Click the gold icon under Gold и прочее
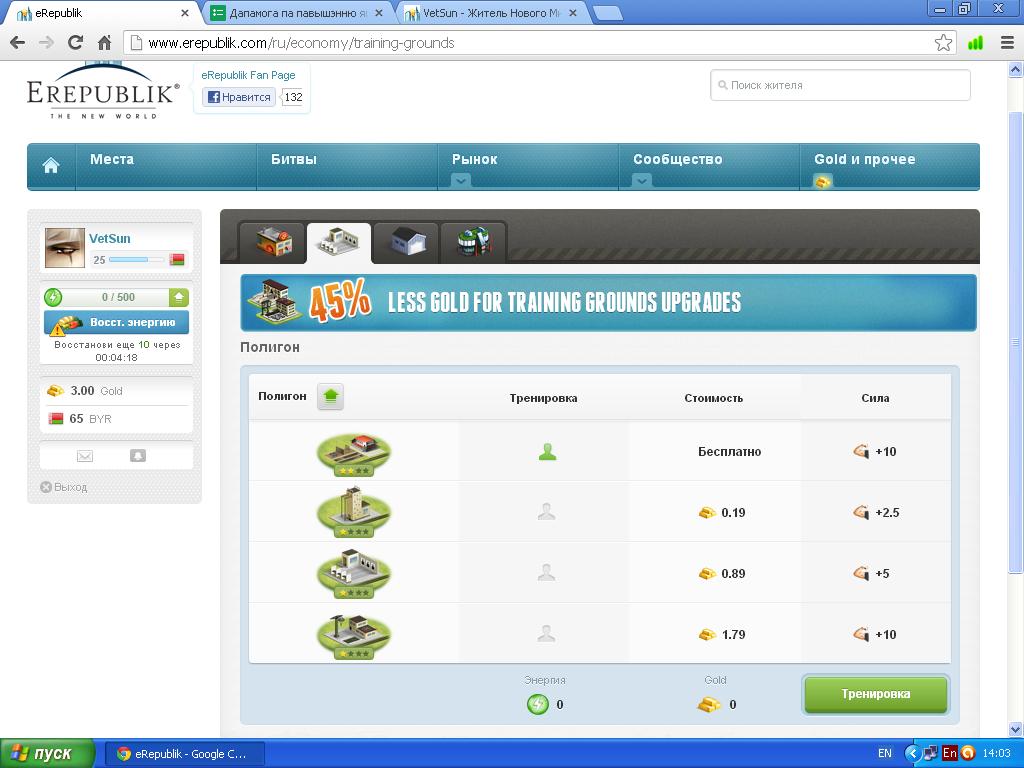Screen dimensions: 1024x768 pyautogui.click(x=823, y=181)
